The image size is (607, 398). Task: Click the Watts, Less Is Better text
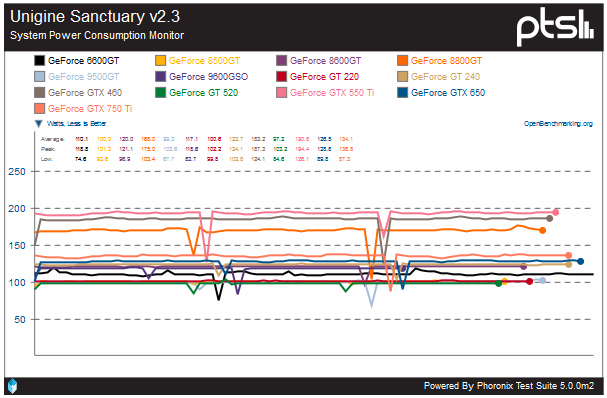pos(76,124)
